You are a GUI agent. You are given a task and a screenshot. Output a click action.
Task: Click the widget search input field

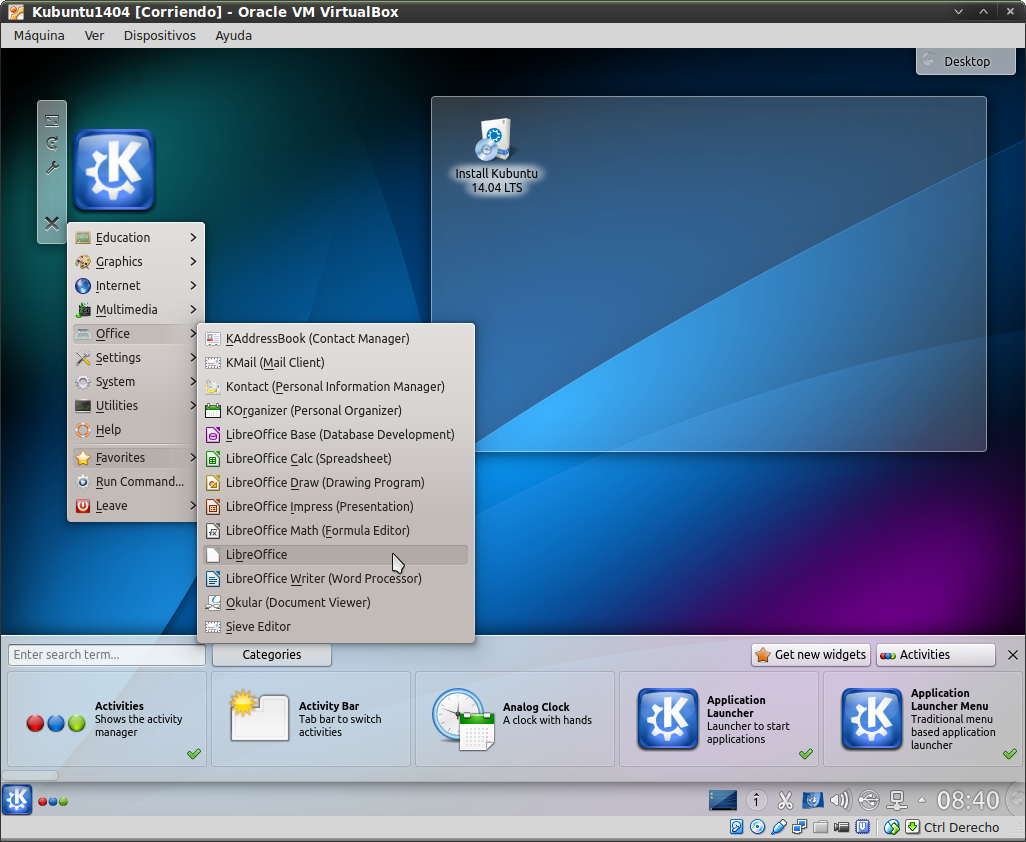click(x=106, y=655)
